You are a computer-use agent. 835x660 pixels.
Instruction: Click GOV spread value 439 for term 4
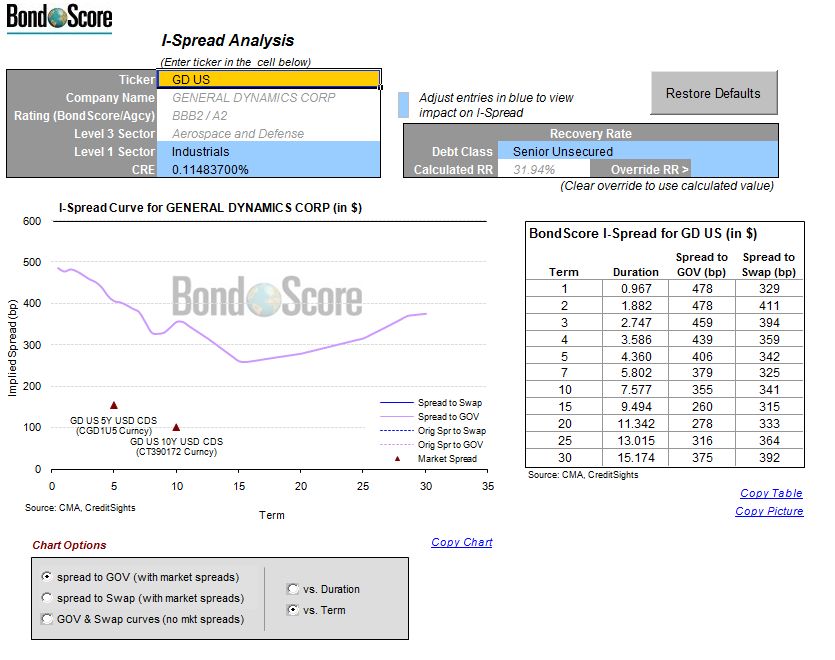(x=702, y=340)
